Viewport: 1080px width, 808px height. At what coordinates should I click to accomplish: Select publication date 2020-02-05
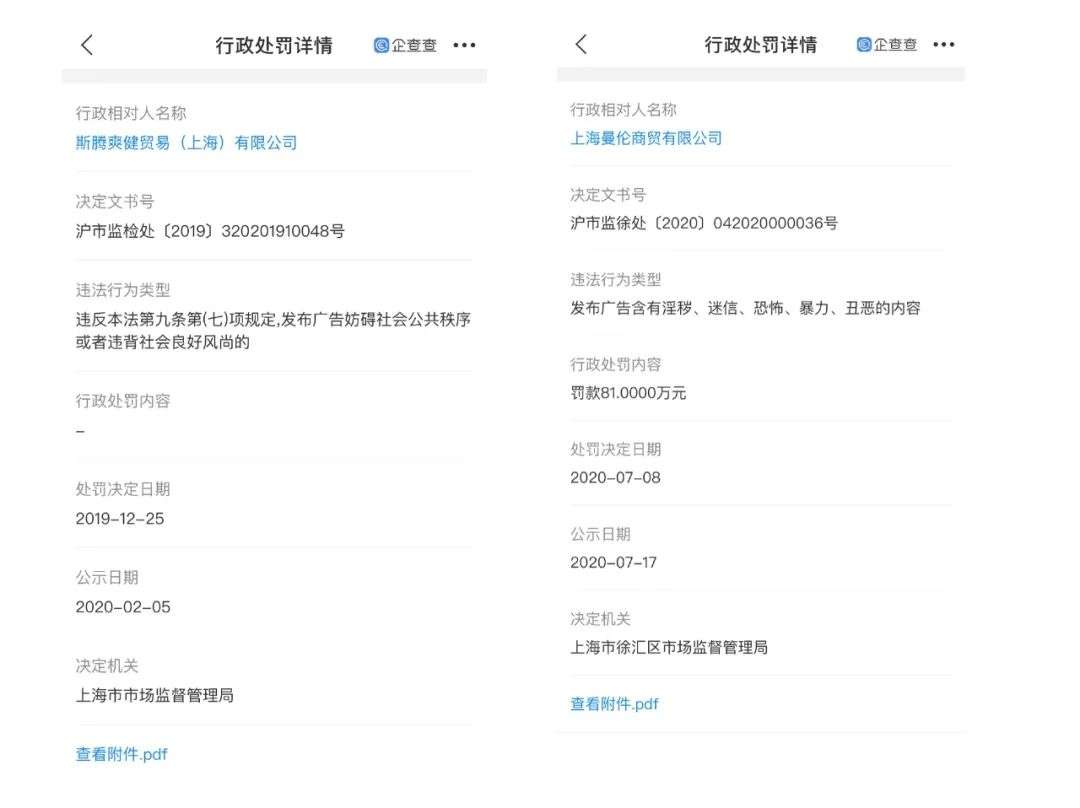click(x=123, y=607)
